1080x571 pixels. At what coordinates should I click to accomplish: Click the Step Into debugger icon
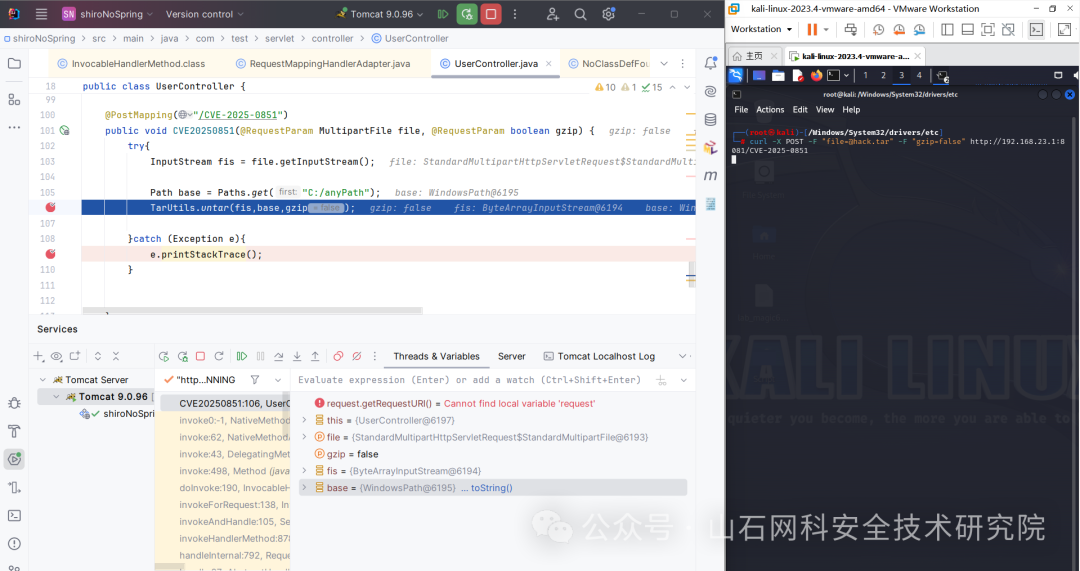(297, 356)
